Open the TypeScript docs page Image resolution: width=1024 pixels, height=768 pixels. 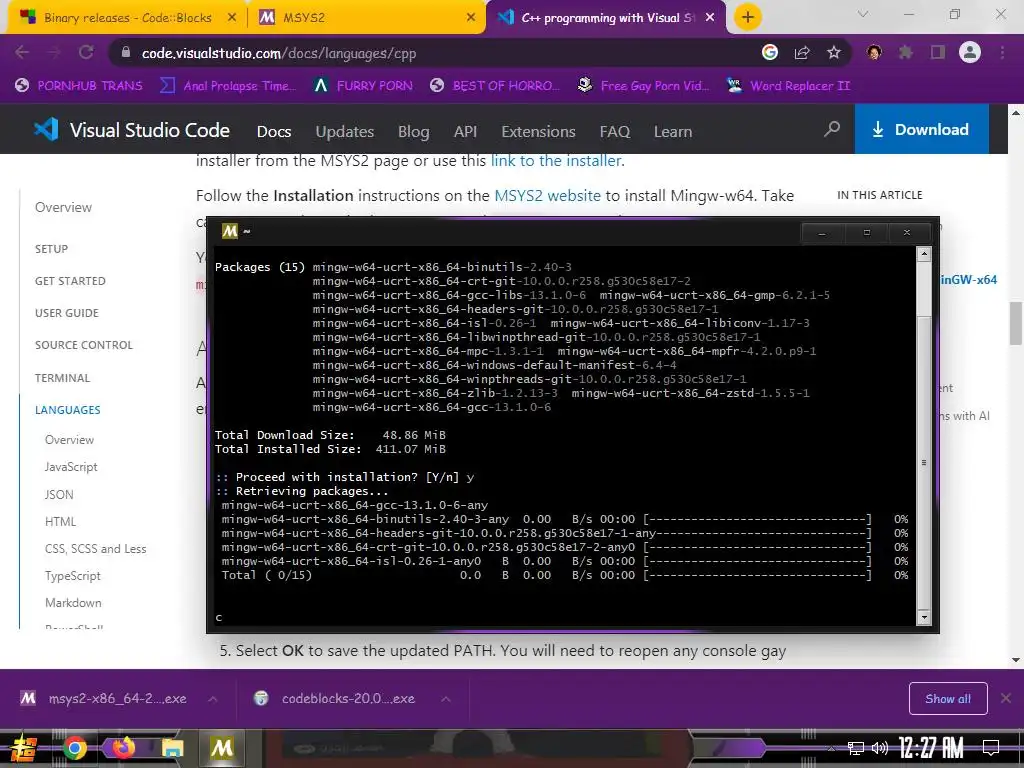click(72, 576)
